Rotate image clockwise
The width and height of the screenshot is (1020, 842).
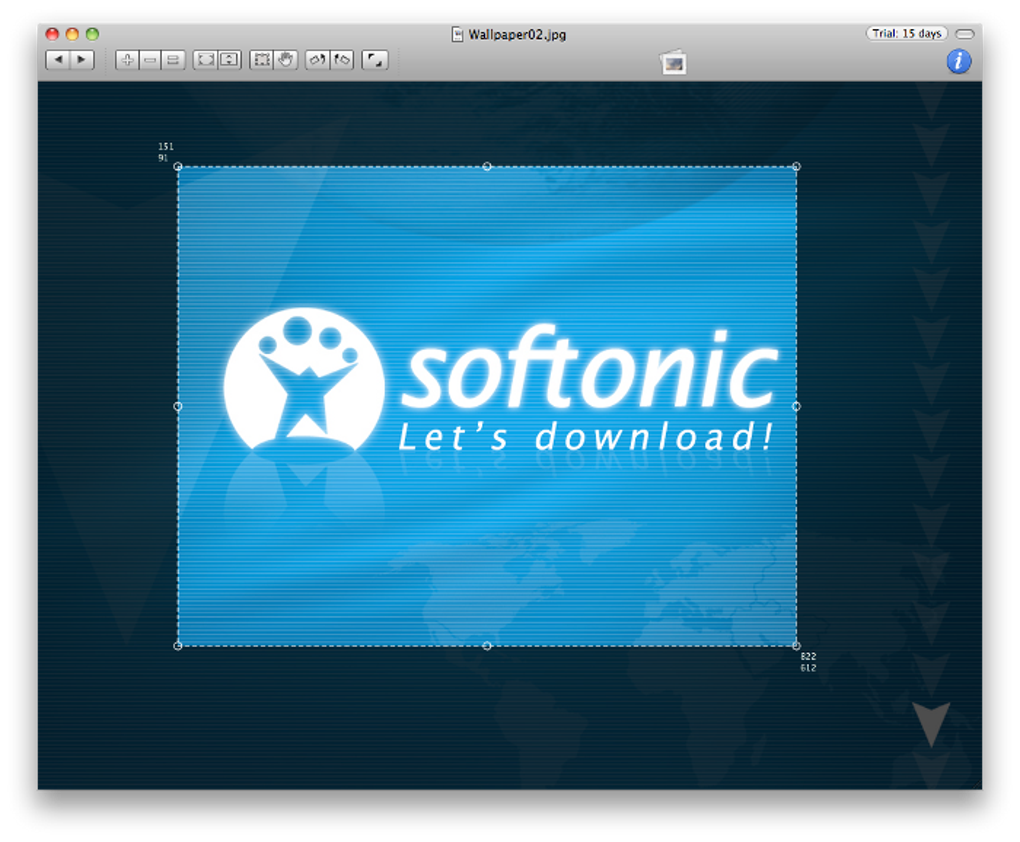click(x=342, y=60)
